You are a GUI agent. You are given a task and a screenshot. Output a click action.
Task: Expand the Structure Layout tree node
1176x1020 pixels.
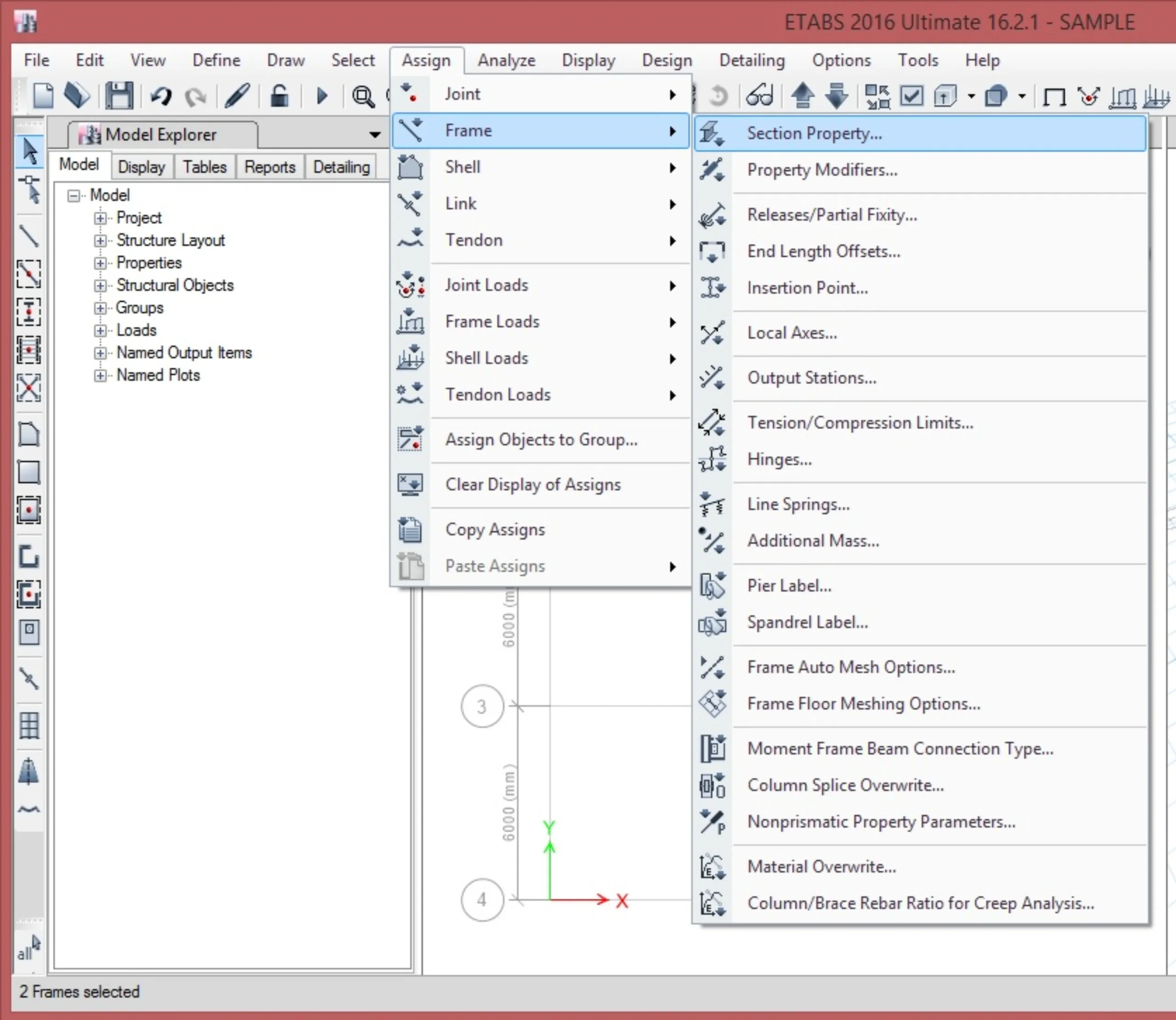100,241
